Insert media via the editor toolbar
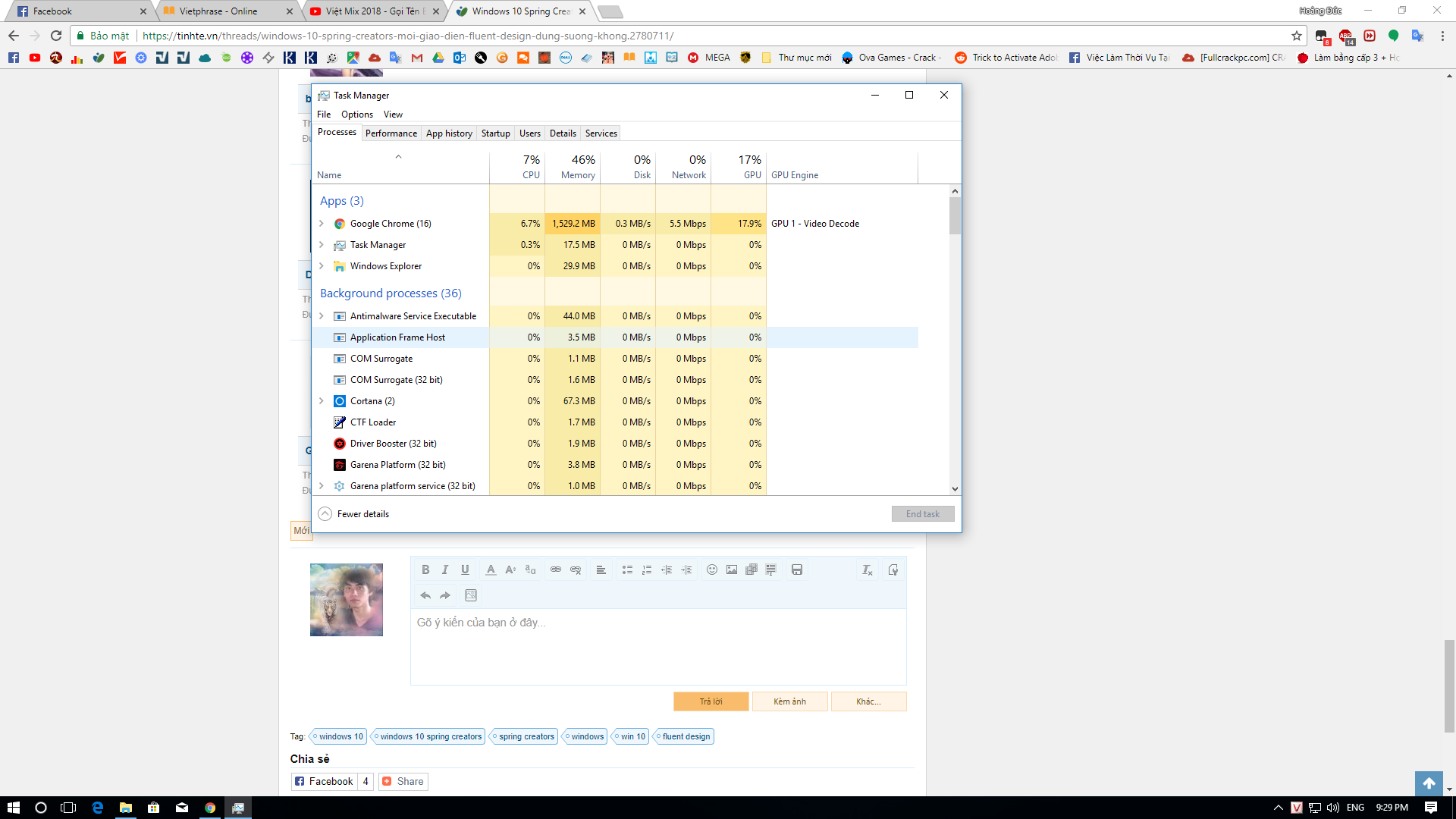The width and height of the screenshot is (1456, 819). (x=752, y=570)
